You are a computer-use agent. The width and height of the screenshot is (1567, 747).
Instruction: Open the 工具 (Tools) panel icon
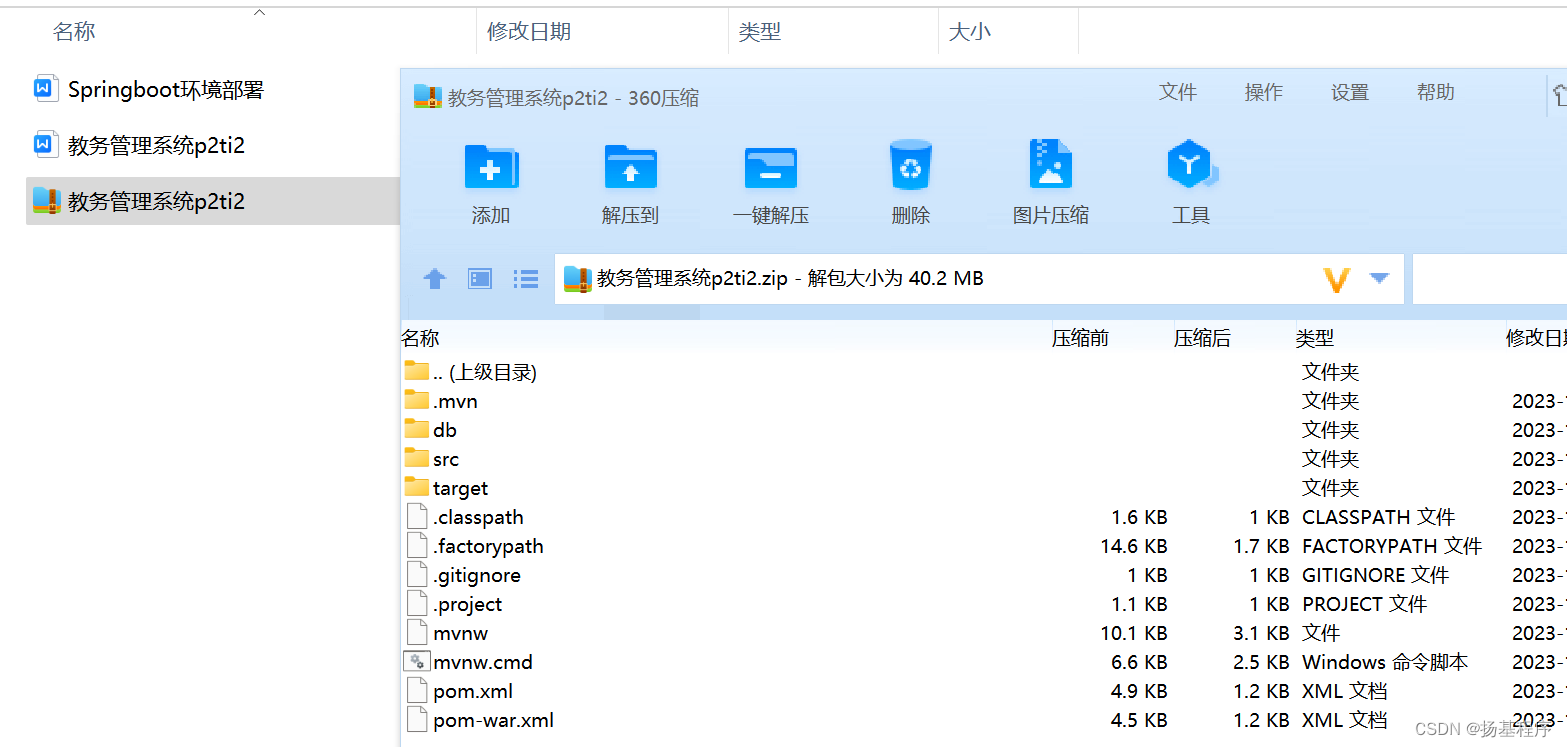click(1190, 180)
